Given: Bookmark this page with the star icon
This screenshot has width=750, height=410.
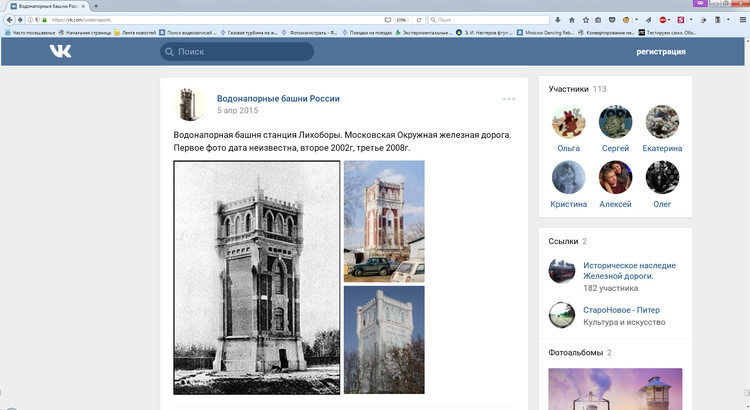Looking at the screenshot, I should point(585,20).
